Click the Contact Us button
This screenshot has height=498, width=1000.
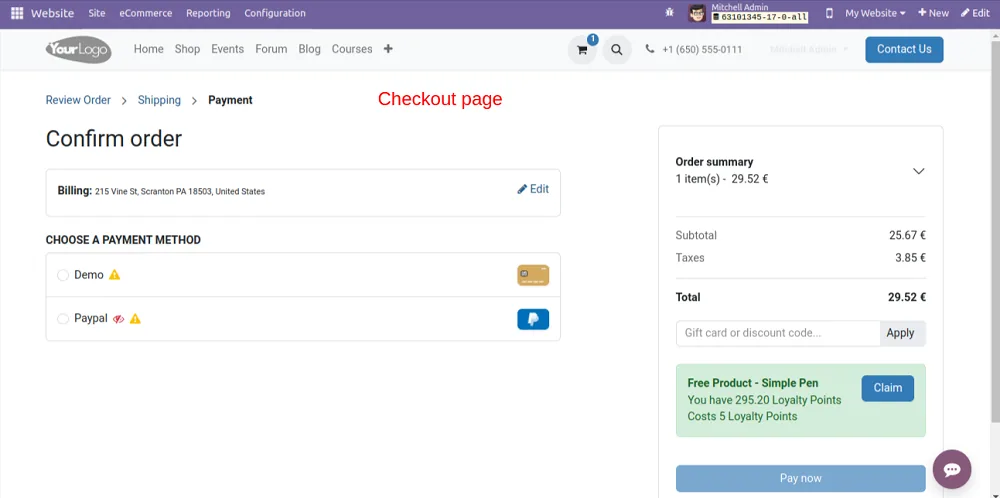coord(904,49)
